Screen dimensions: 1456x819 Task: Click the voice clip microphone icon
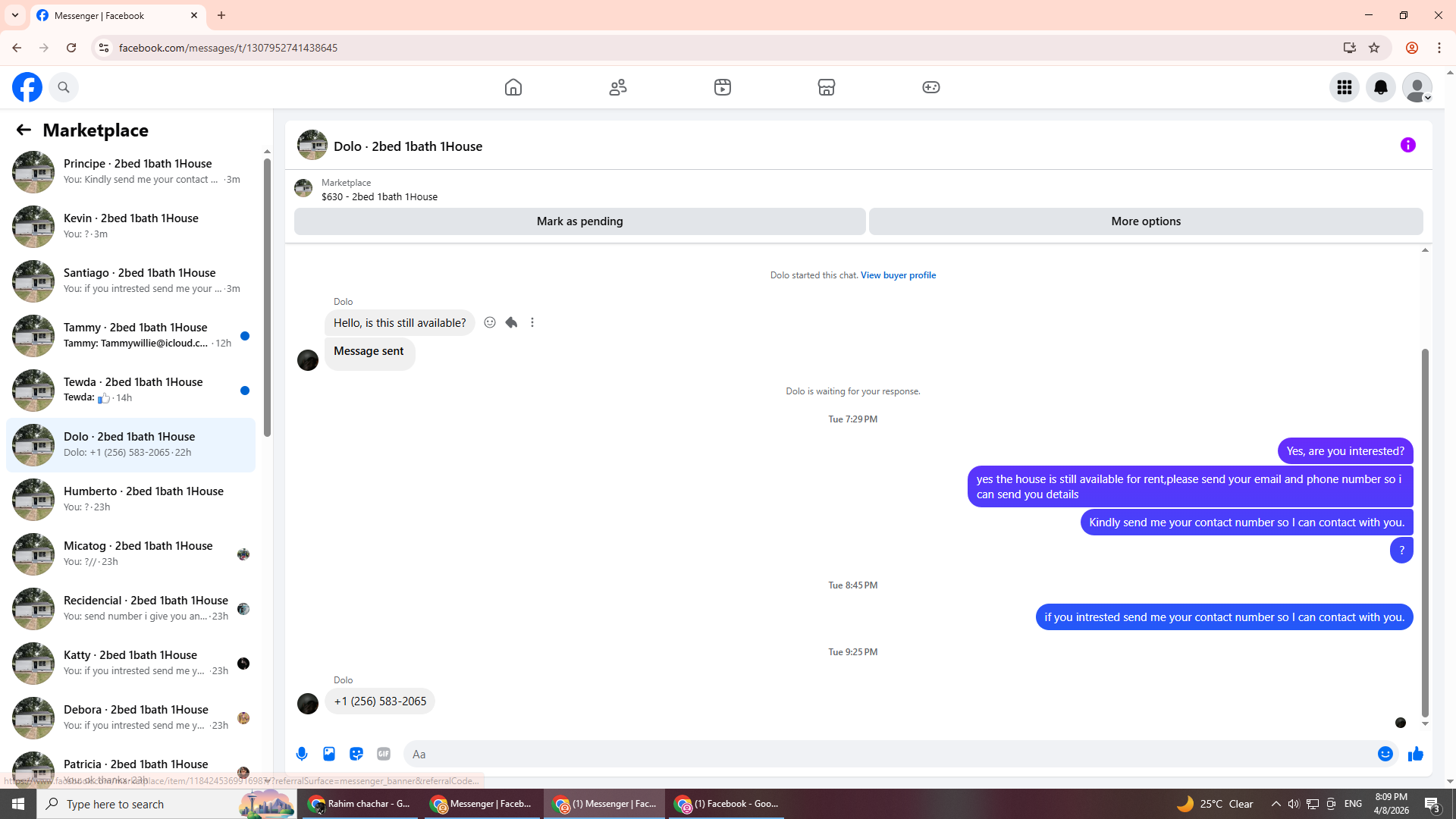(x=302, y=754)
